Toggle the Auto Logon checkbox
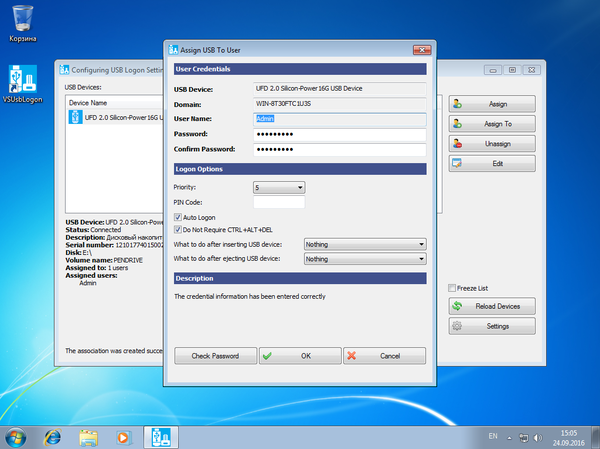This screenshot has height=449, width=600. point(179,217)
